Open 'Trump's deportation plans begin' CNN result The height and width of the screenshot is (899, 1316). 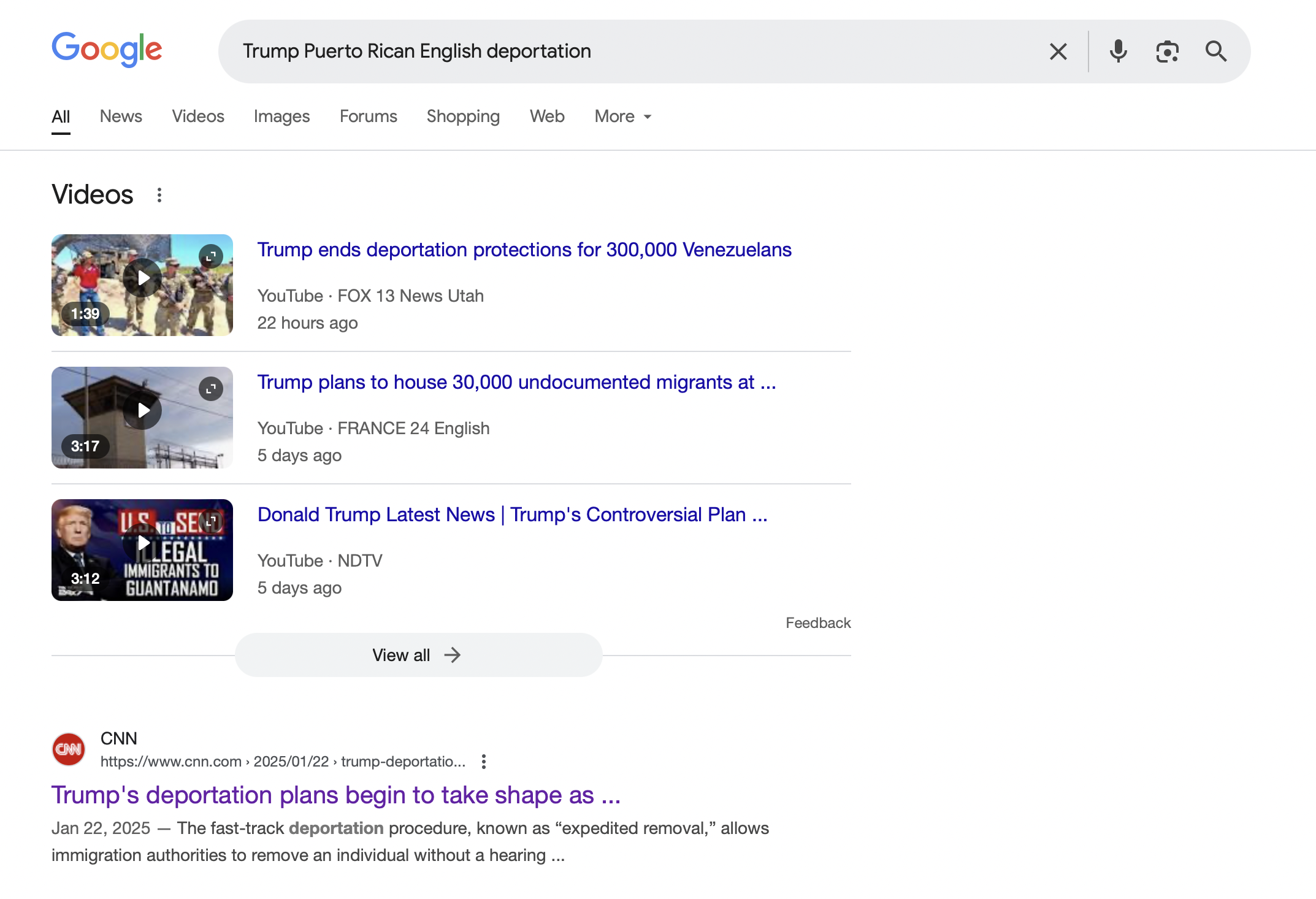tap(336, 795)
